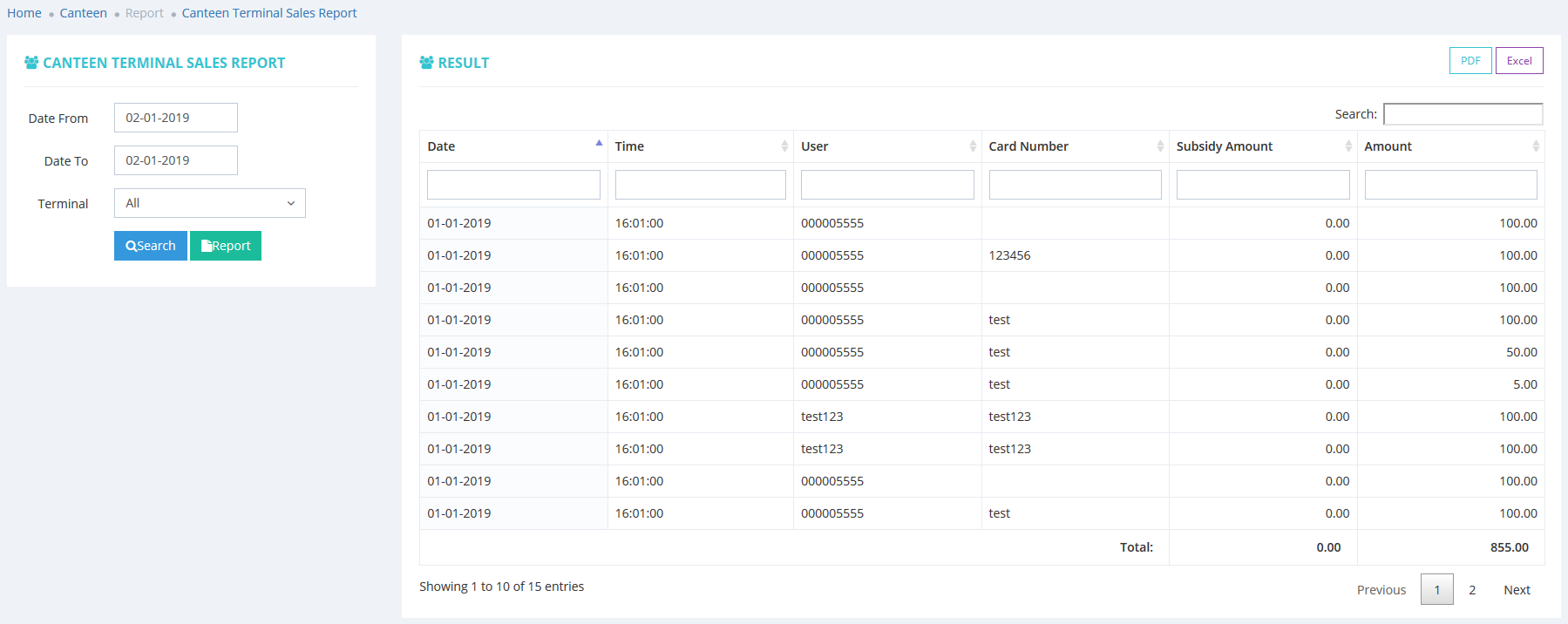Click the table Search text box
This screenshot has height=624, width=1568.
[x=1463, y=114]
